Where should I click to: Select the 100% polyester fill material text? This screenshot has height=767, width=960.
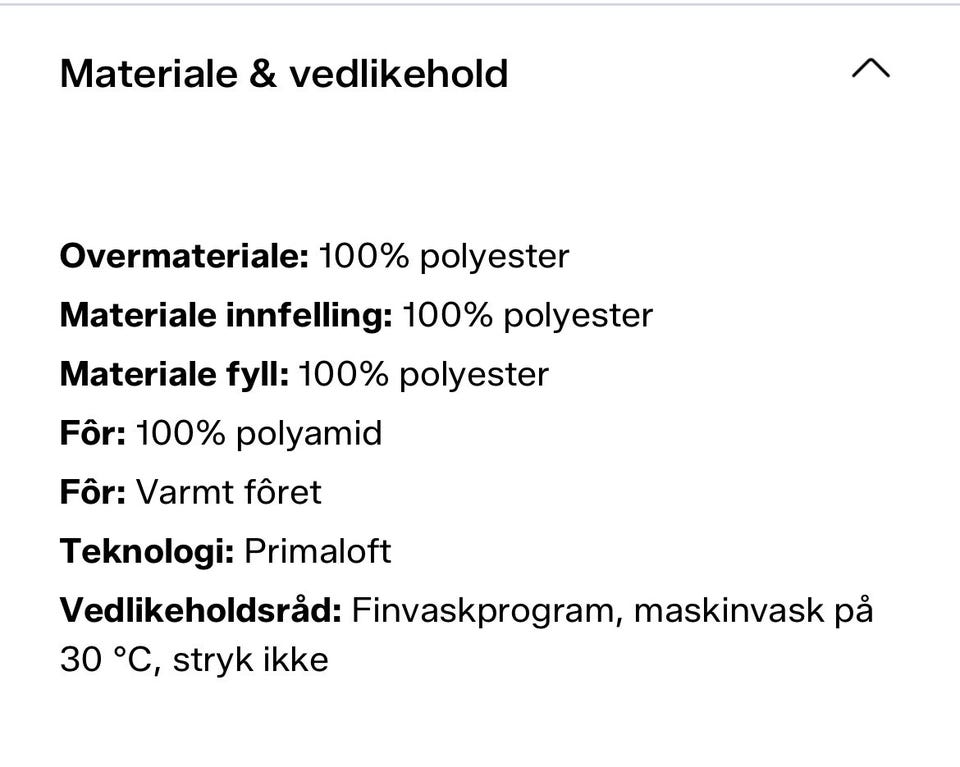pos(425,373)
